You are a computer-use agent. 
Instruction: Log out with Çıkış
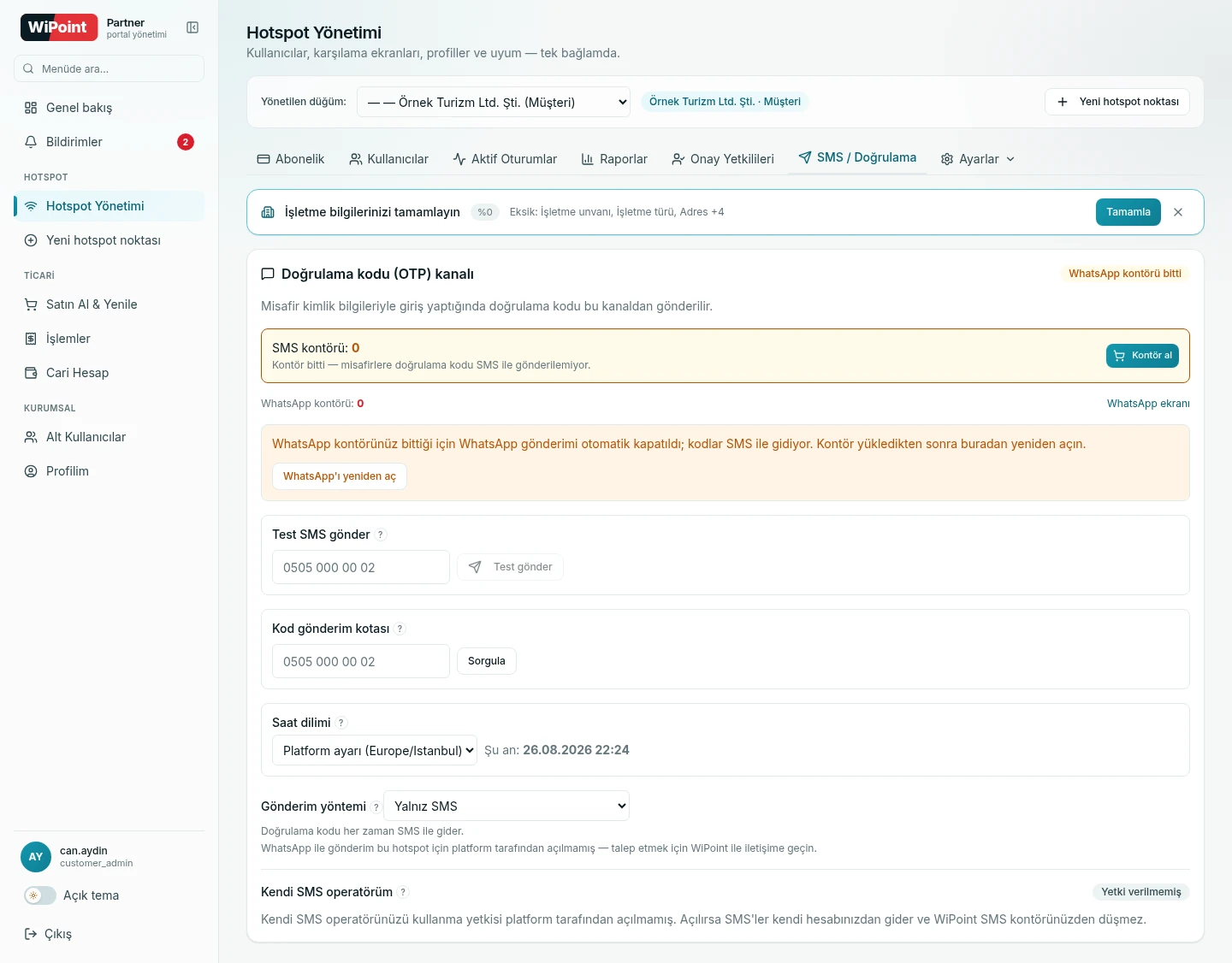point(48,934)
